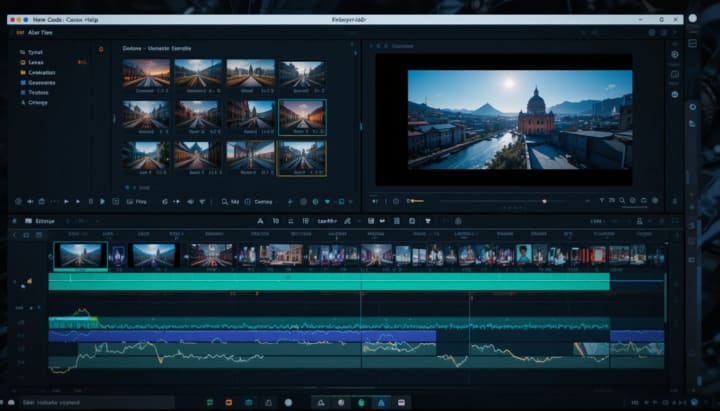Open the orange taskbar app icon

click(x=229, y=403)
